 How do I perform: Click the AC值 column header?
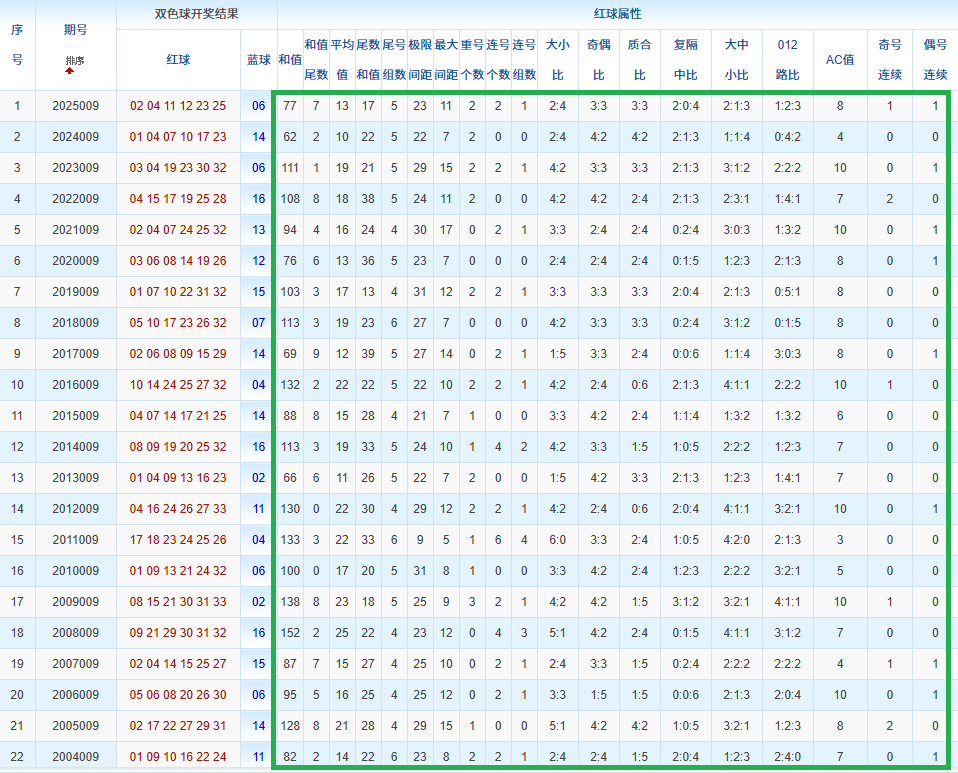click(x=839, y=60)
